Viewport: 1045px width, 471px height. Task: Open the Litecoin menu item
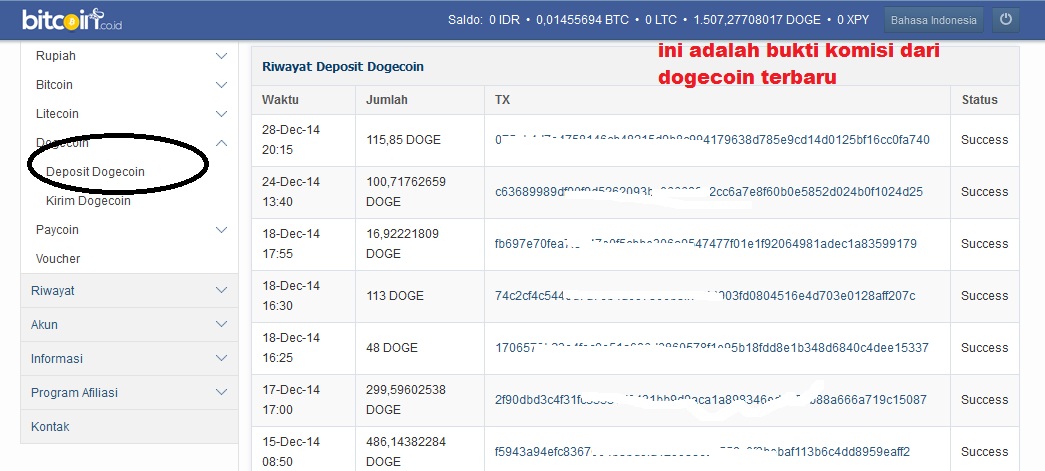[x=57, y=114]
